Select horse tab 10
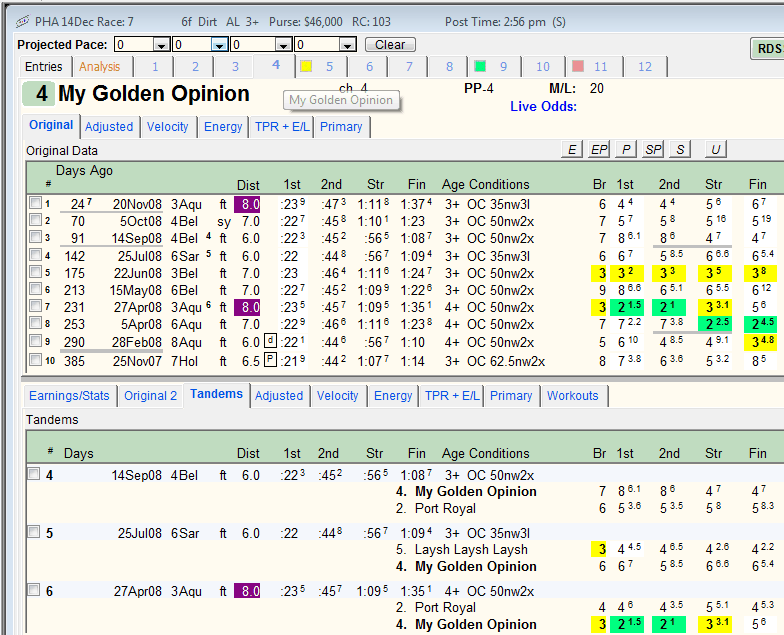 (x=543, y=66)
